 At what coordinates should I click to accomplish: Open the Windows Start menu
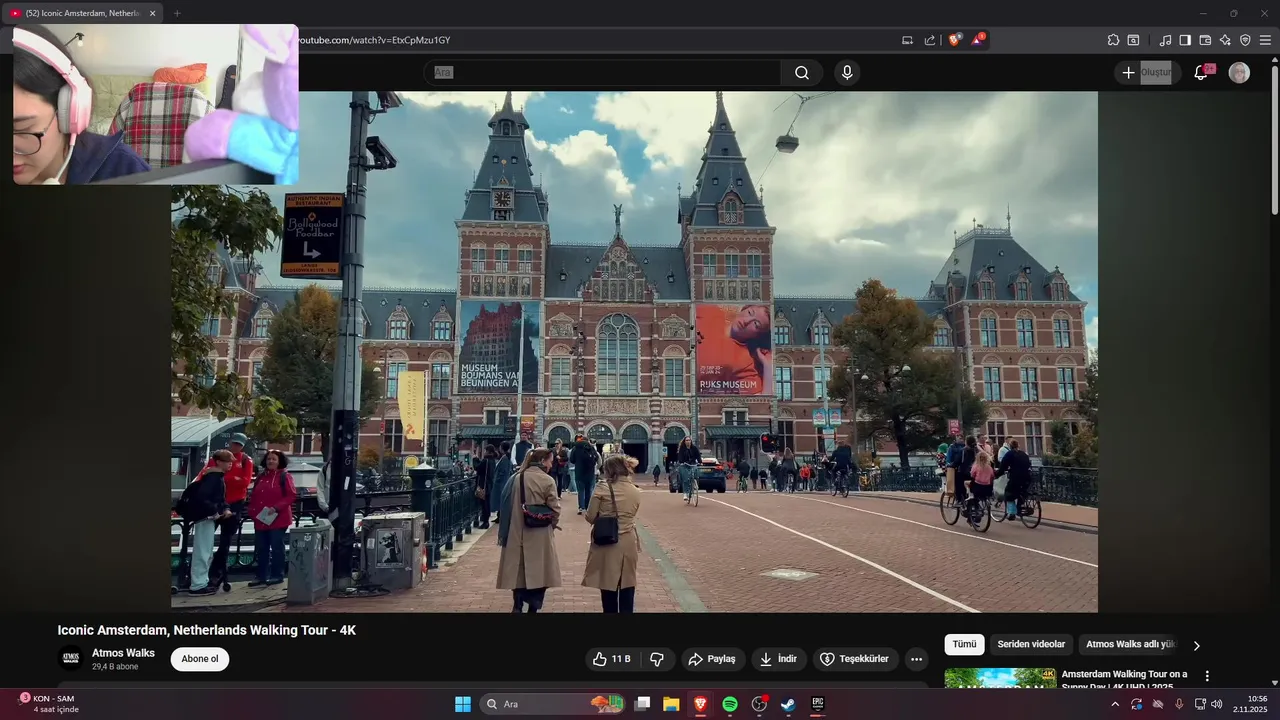463,704
